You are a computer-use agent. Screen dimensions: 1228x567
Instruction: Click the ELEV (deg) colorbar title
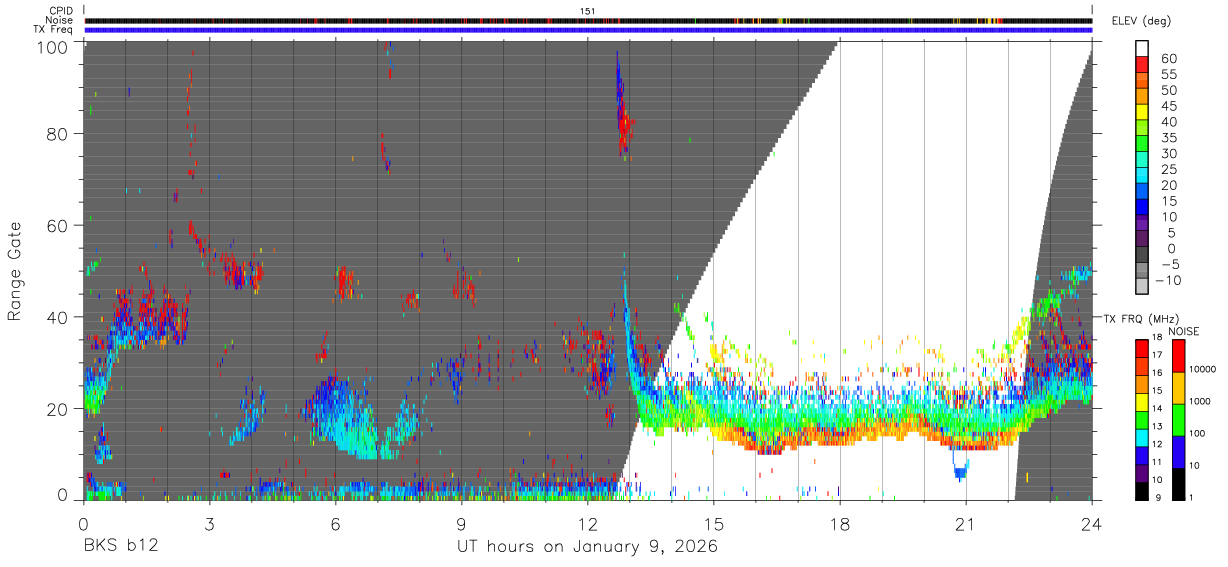[1141, 21]
